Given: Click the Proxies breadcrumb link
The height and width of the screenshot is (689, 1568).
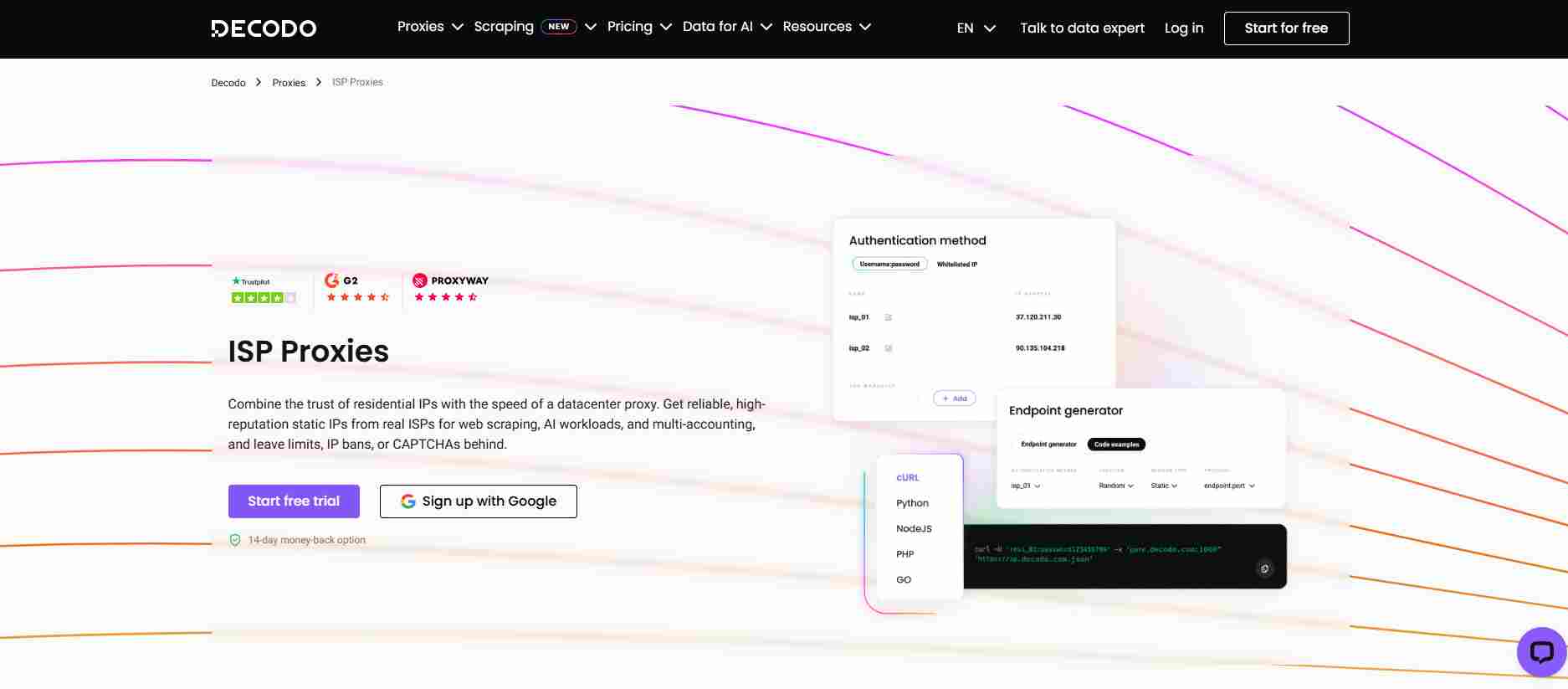Looking at the screenshot, I should 289,83.
